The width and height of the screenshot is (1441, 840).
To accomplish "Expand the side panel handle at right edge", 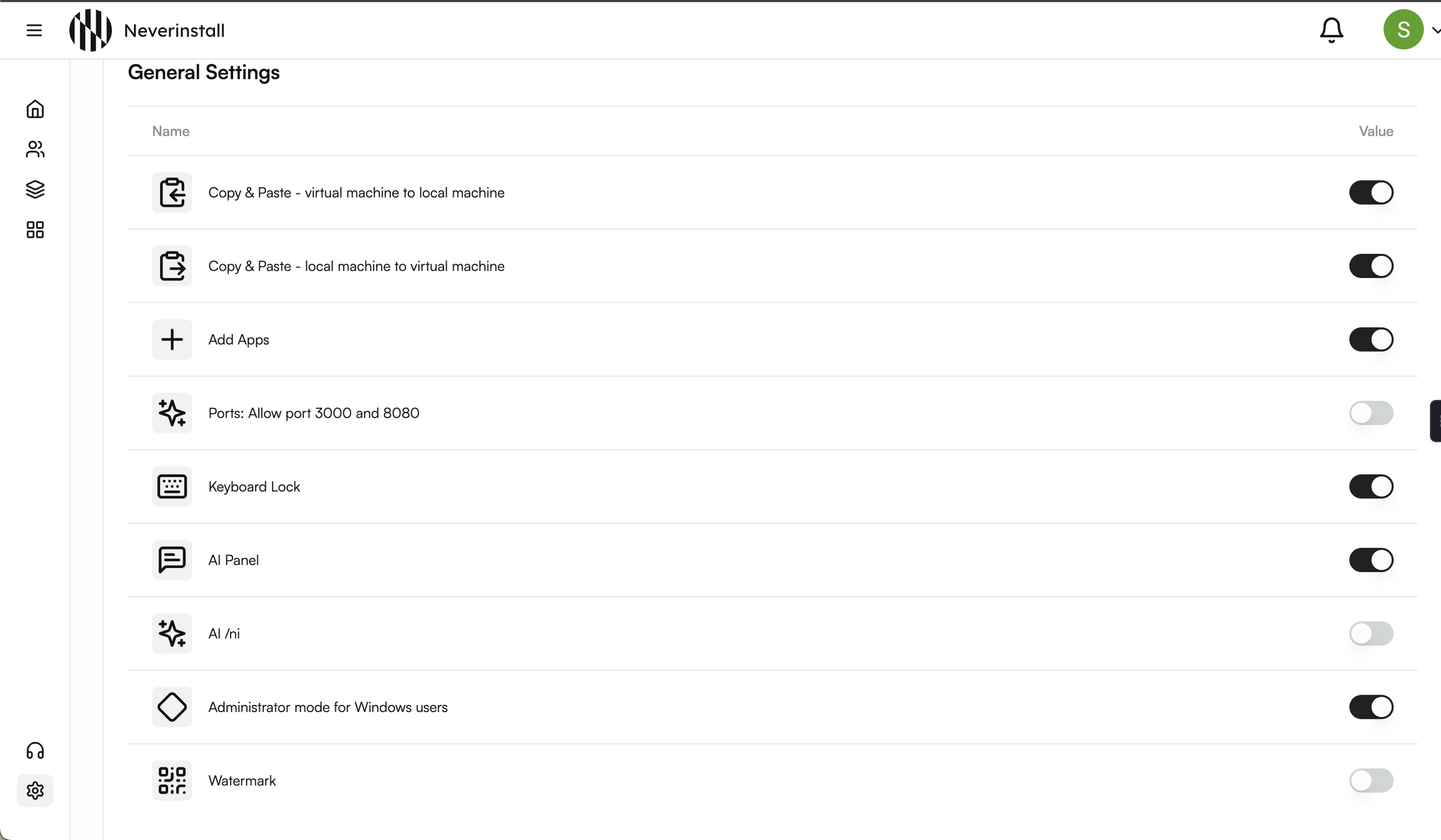I will pyautogui.click(x=1436, y=421).
